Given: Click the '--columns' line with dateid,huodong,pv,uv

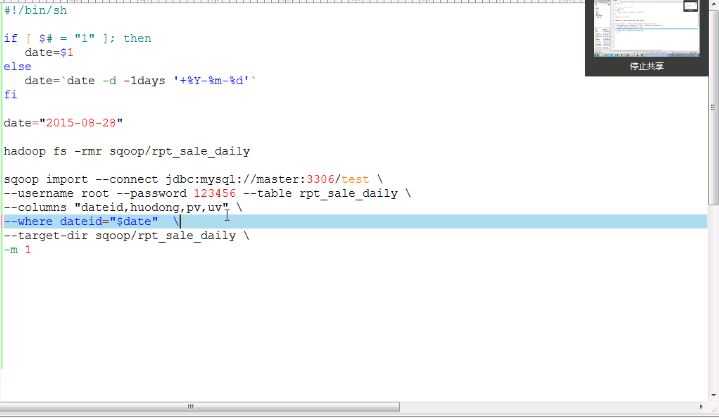Looking at the screenshot, I should (x=123, y=208).
